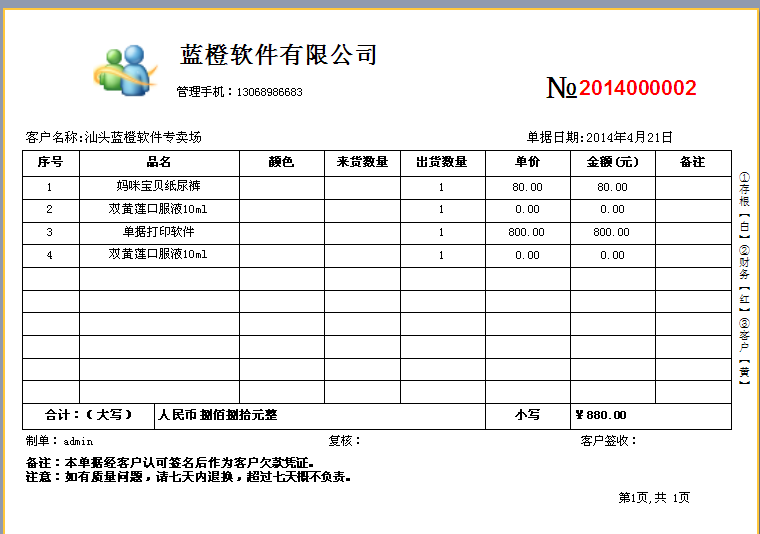Click the two-person company logo icon

click(x=126, y=71)
